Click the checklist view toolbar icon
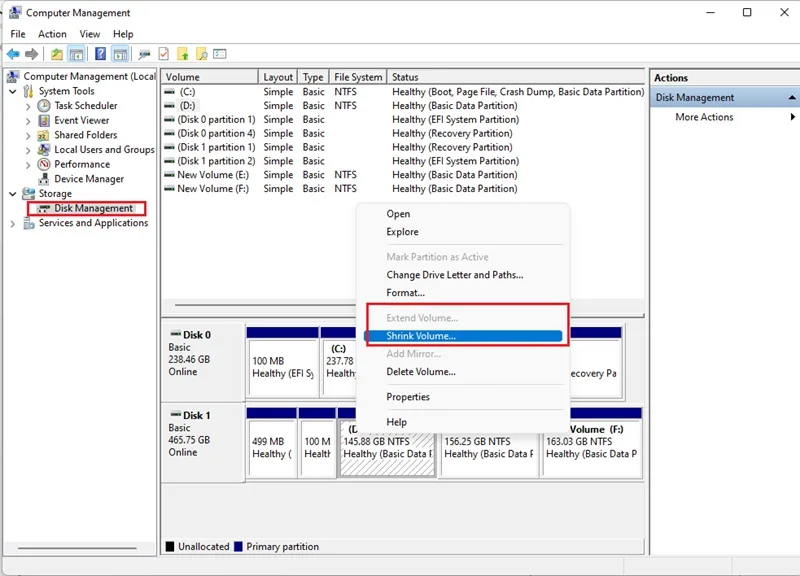The width and height of the screenshot is (800, 576). click(x=220, y=54)
